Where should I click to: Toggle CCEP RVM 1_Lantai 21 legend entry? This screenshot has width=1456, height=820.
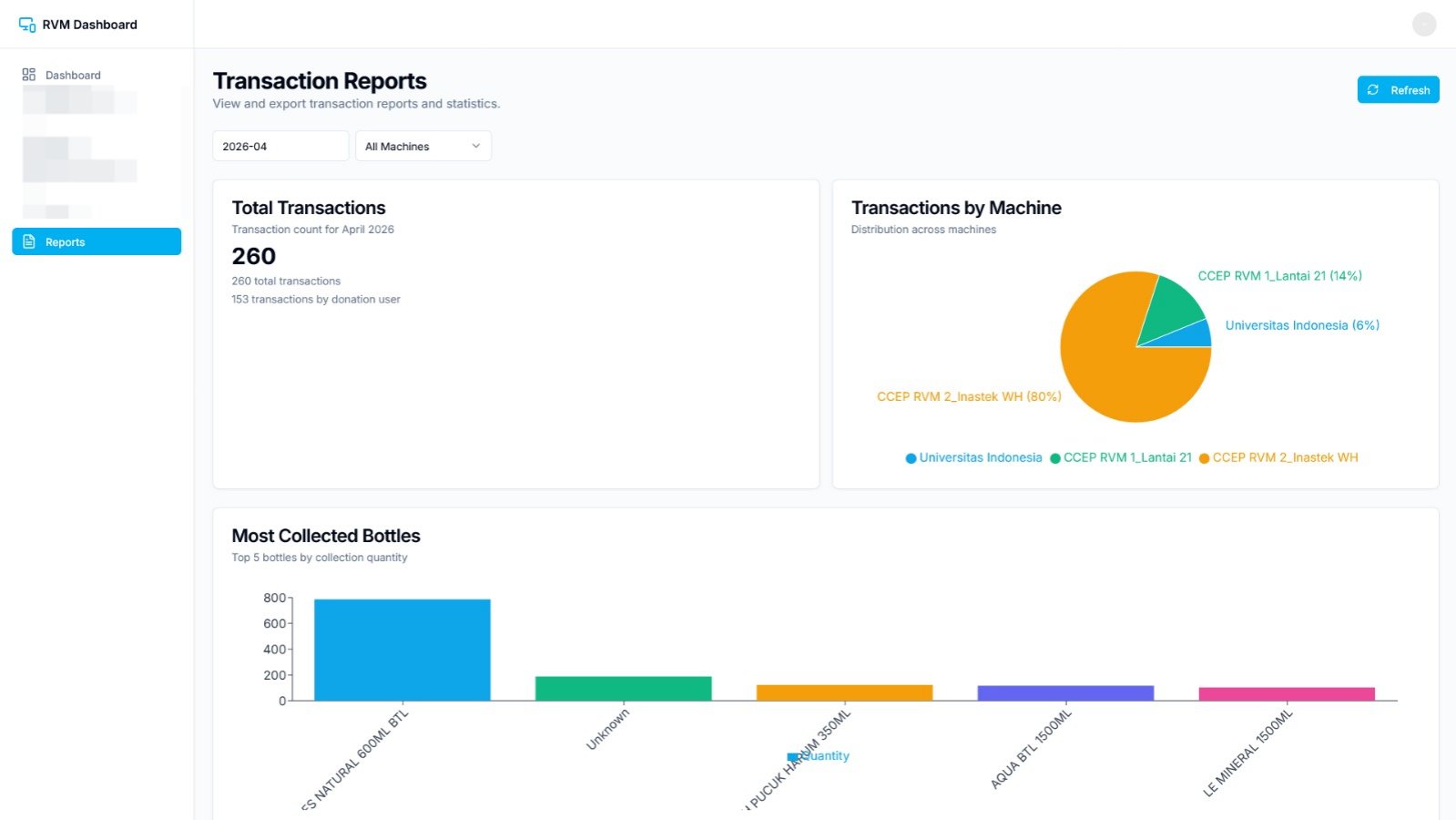click(x=1121, y=458)
